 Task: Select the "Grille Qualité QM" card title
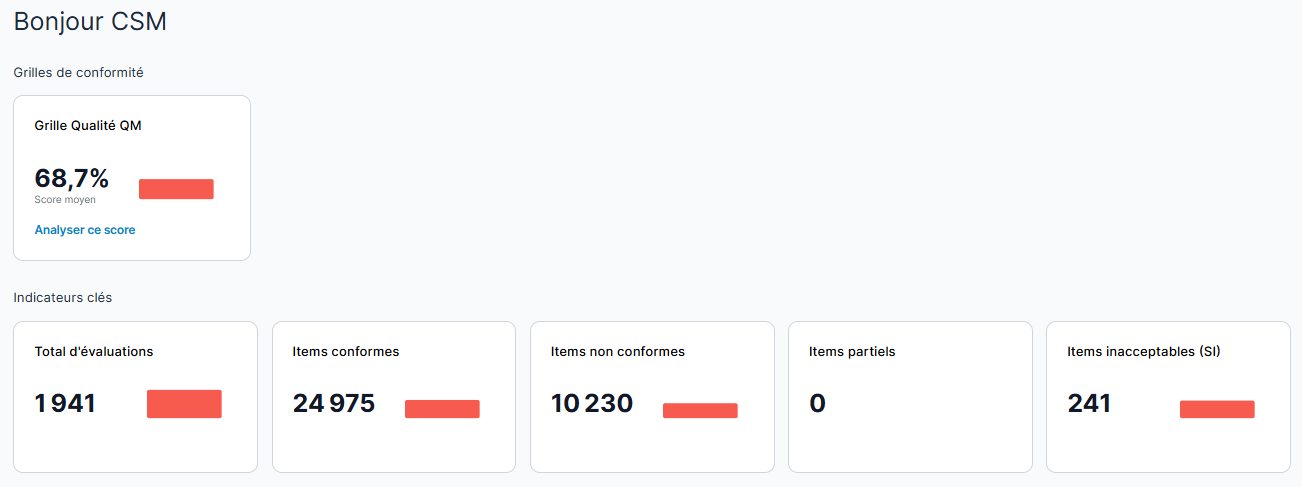(88, 126)
